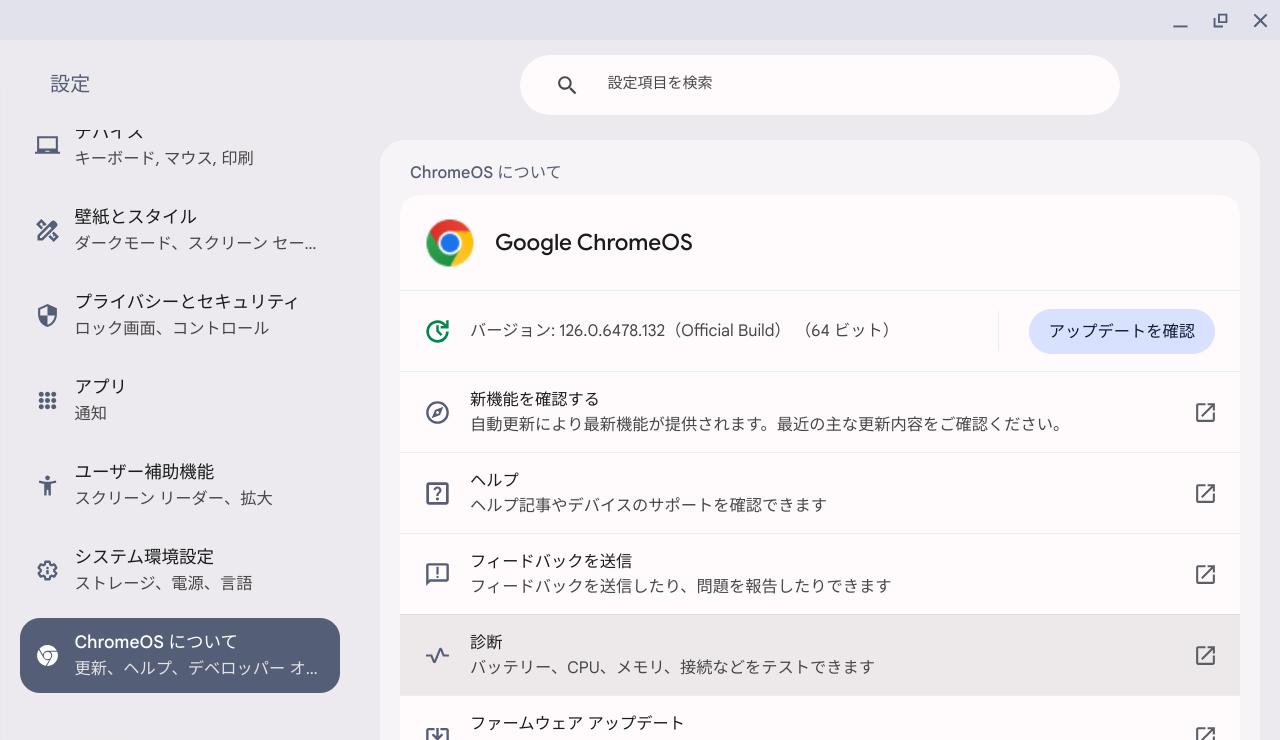Click the shield icon for プライバシーとセキュリティ
1280x740 pixels.
(46, 314)
